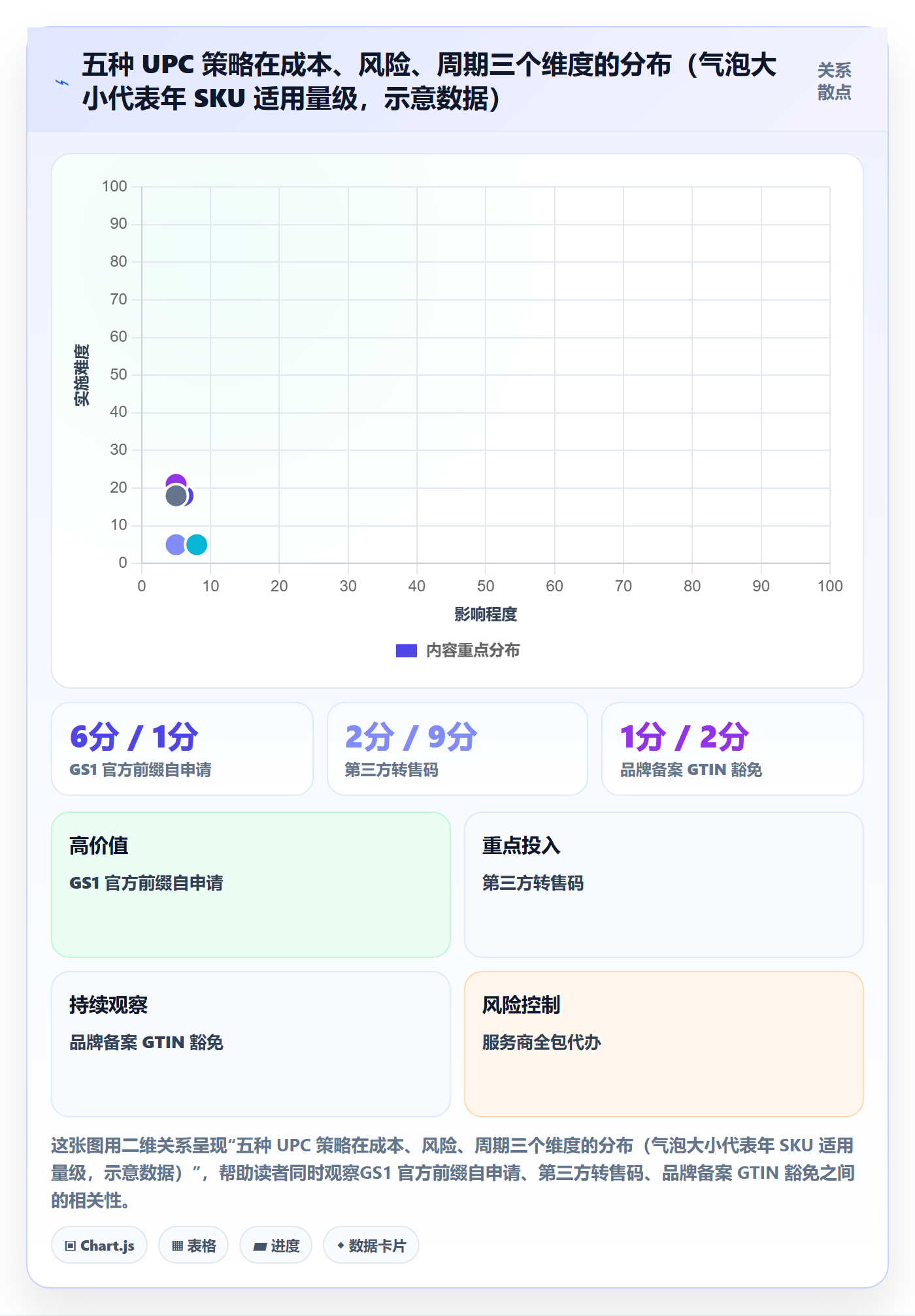
Task: Select the light periwinkle bubble left of cyan
Action: point(175,544)
